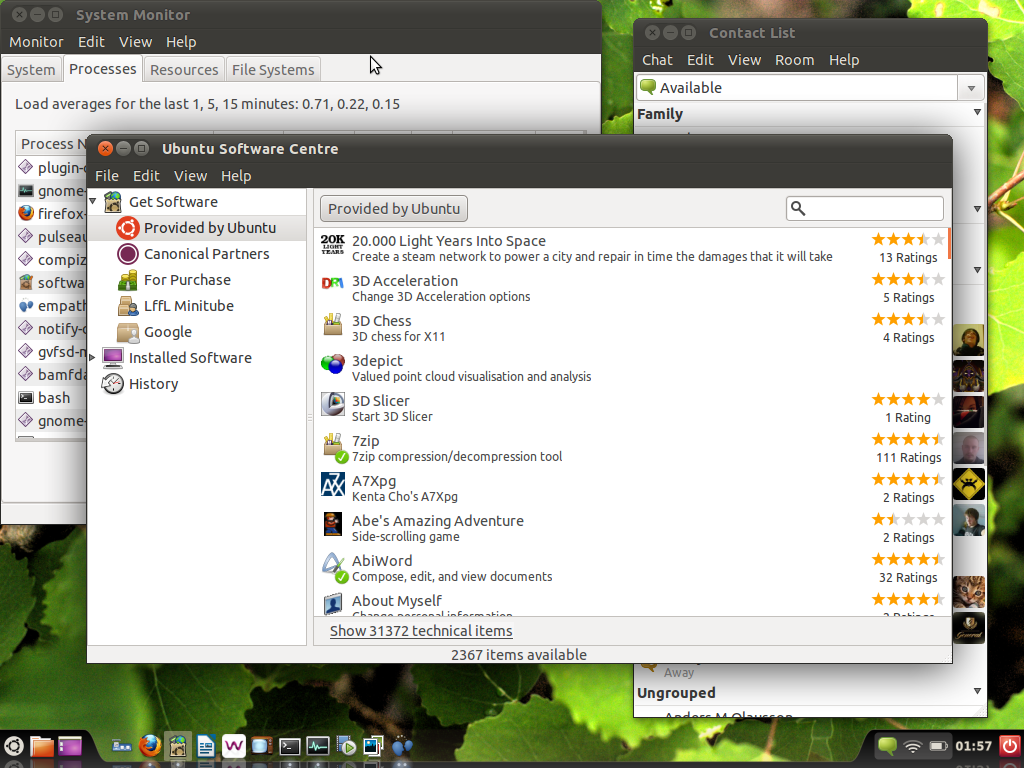The image size is (1024, 768).
Task: Open the View menu in Software Centre
Action: [190, 176]
